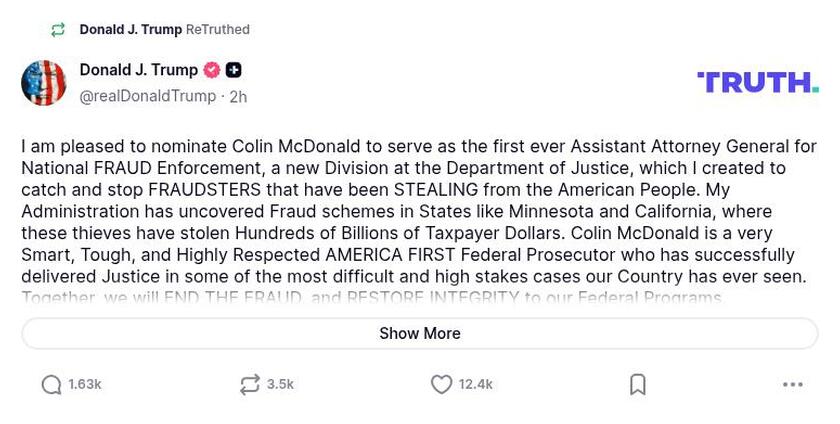This screenshot has height=424, width=840.
Task: Click the black plus badge beside the name
Action: 233,70
